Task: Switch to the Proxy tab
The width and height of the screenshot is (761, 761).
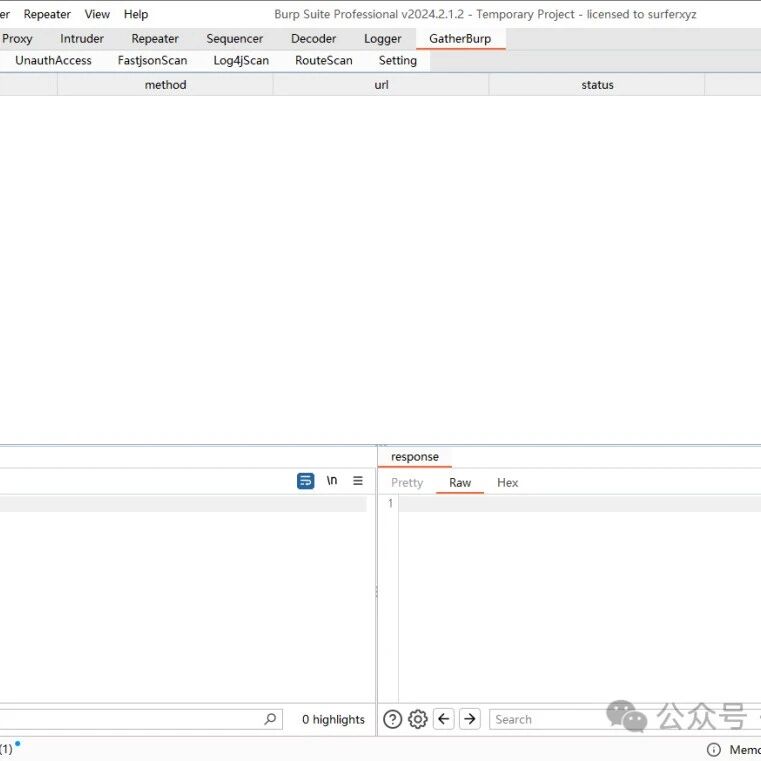Action: 17,39
